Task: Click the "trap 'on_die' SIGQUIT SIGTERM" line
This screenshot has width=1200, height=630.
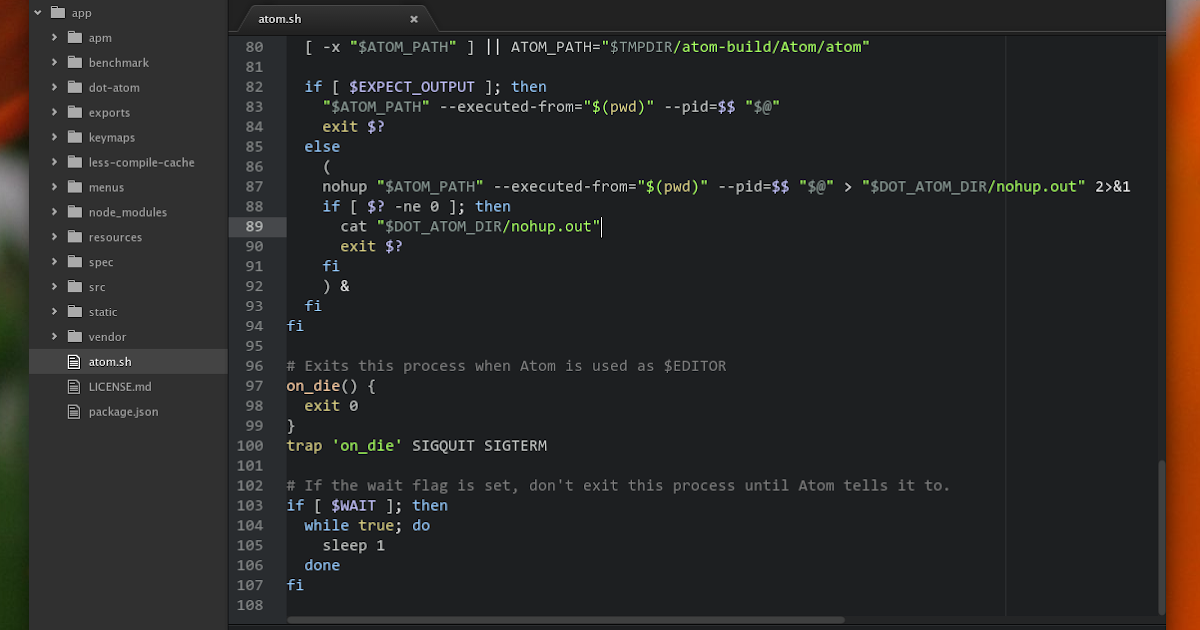Action: click(x=417, y=446)
